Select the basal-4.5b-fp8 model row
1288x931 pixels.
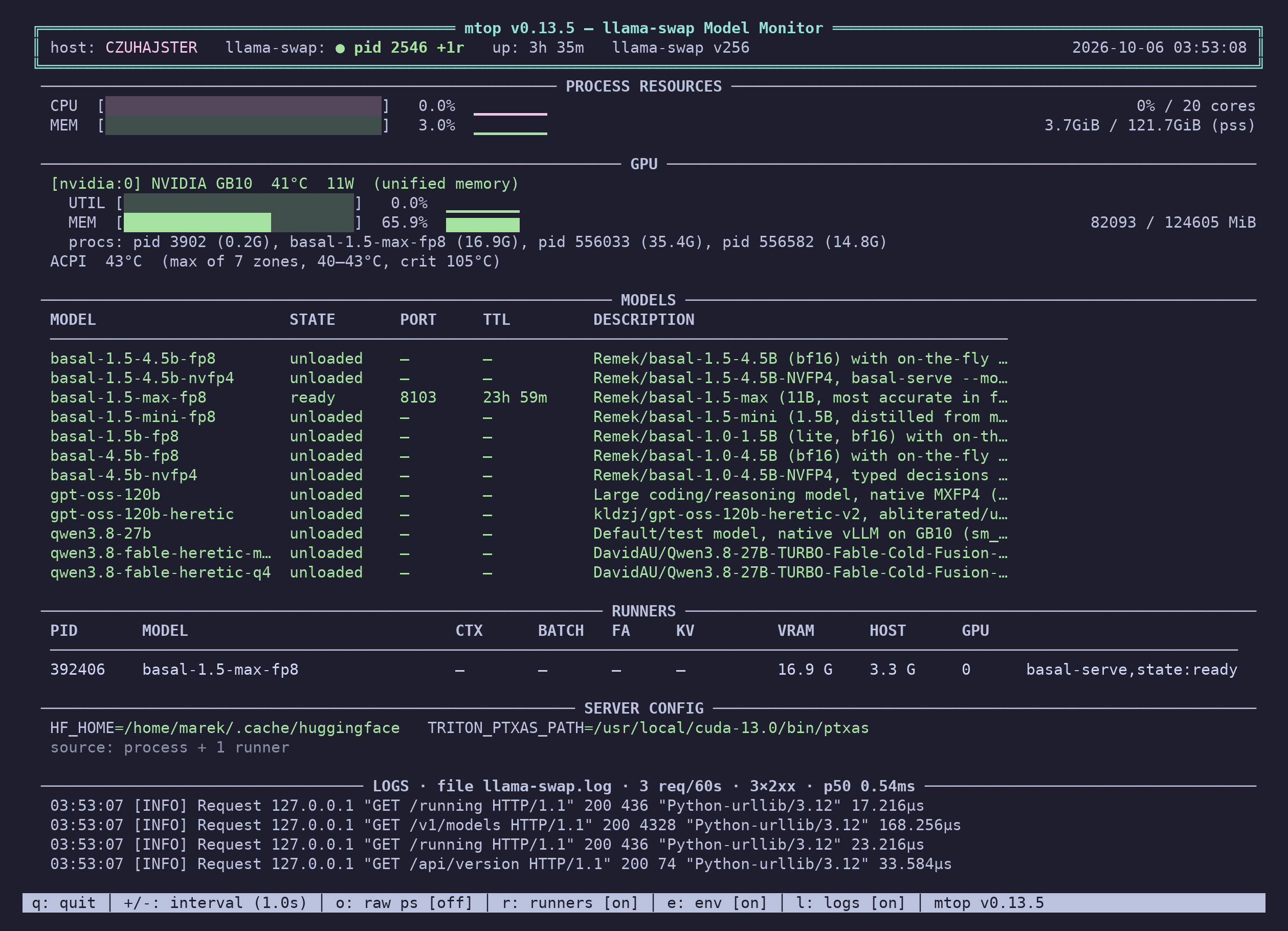pyautogui.click(x=529, y=456)
